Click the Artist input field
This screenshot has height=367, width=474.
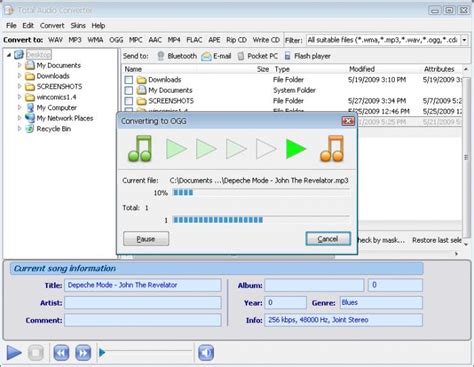click(x=143, y=303)
